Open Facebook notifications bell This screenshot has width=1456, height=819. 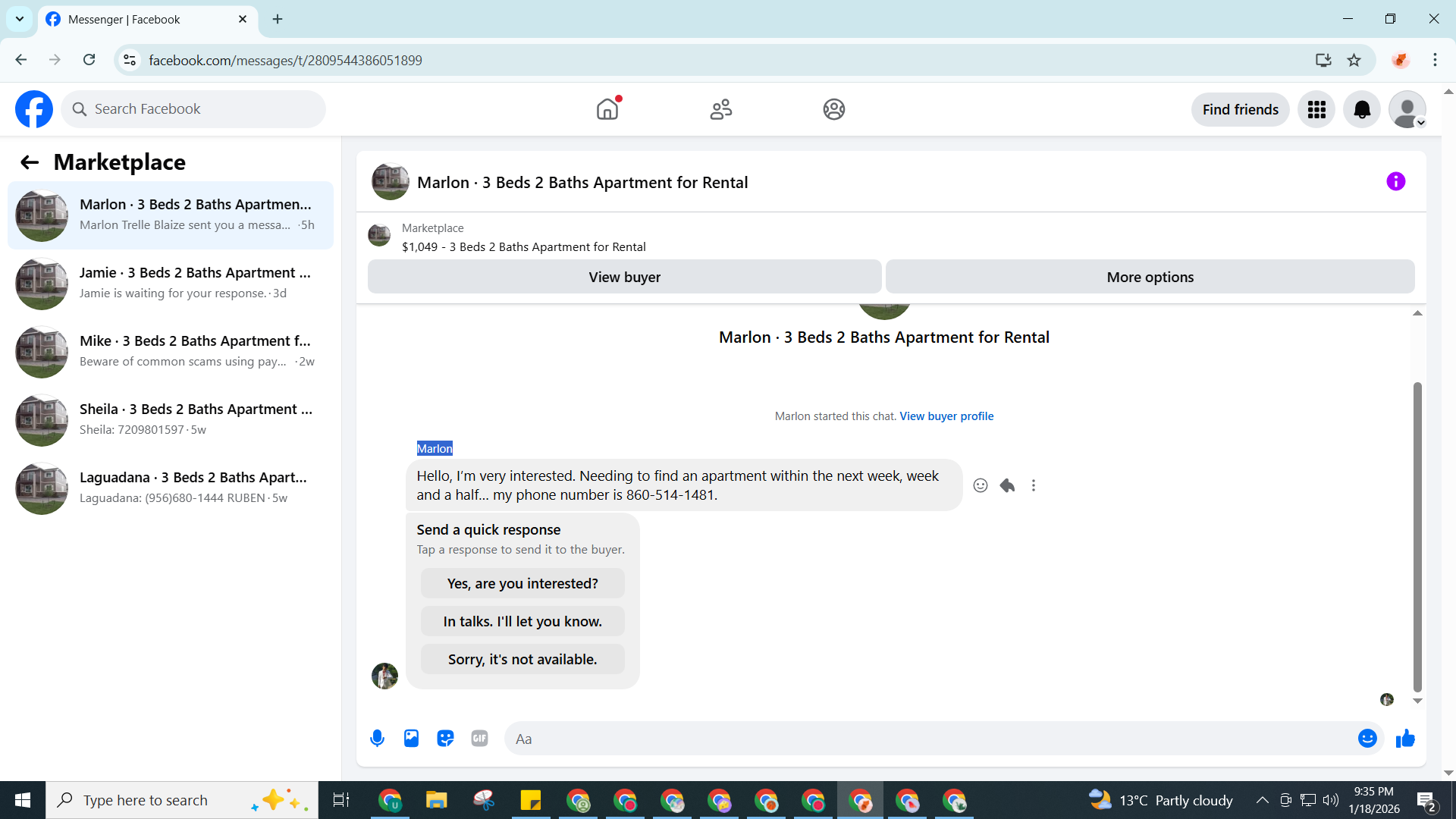1362,110
